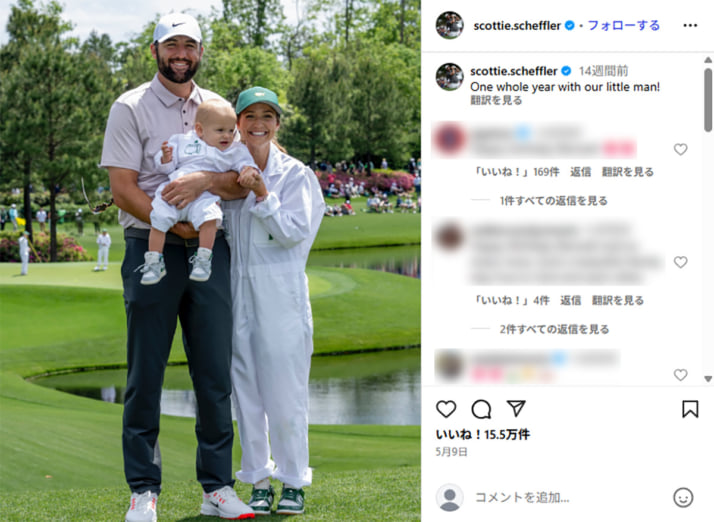Screen dimensions: 714x522
Task: Click the profile avatar in post header
Action: tap(449, 25)
